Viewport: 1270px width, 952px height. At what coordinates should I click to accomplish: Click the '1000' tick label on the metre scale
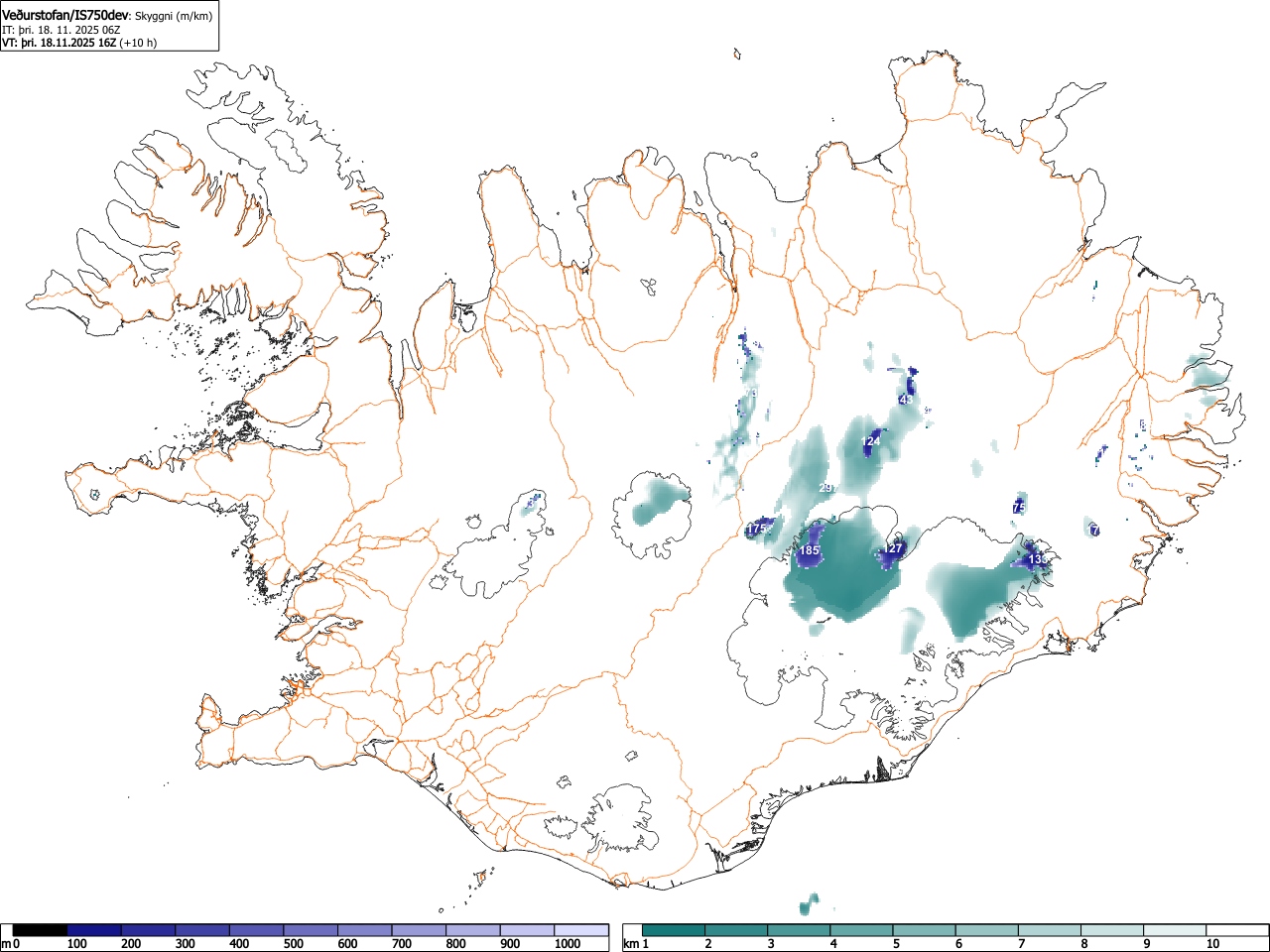pyautogui.click(x=568, y=944)
